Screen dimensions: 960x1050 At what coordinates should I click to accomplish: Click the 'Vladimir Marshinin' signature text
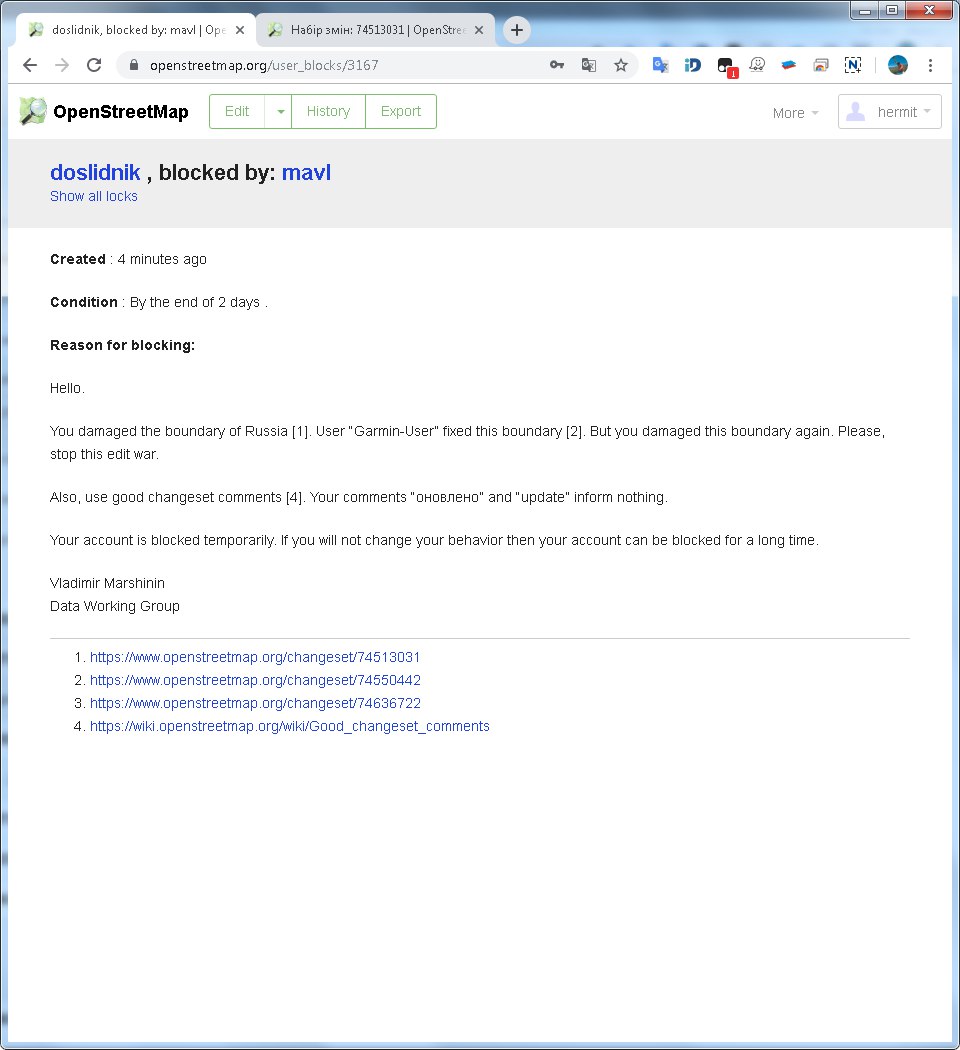[x=107, y=583]
